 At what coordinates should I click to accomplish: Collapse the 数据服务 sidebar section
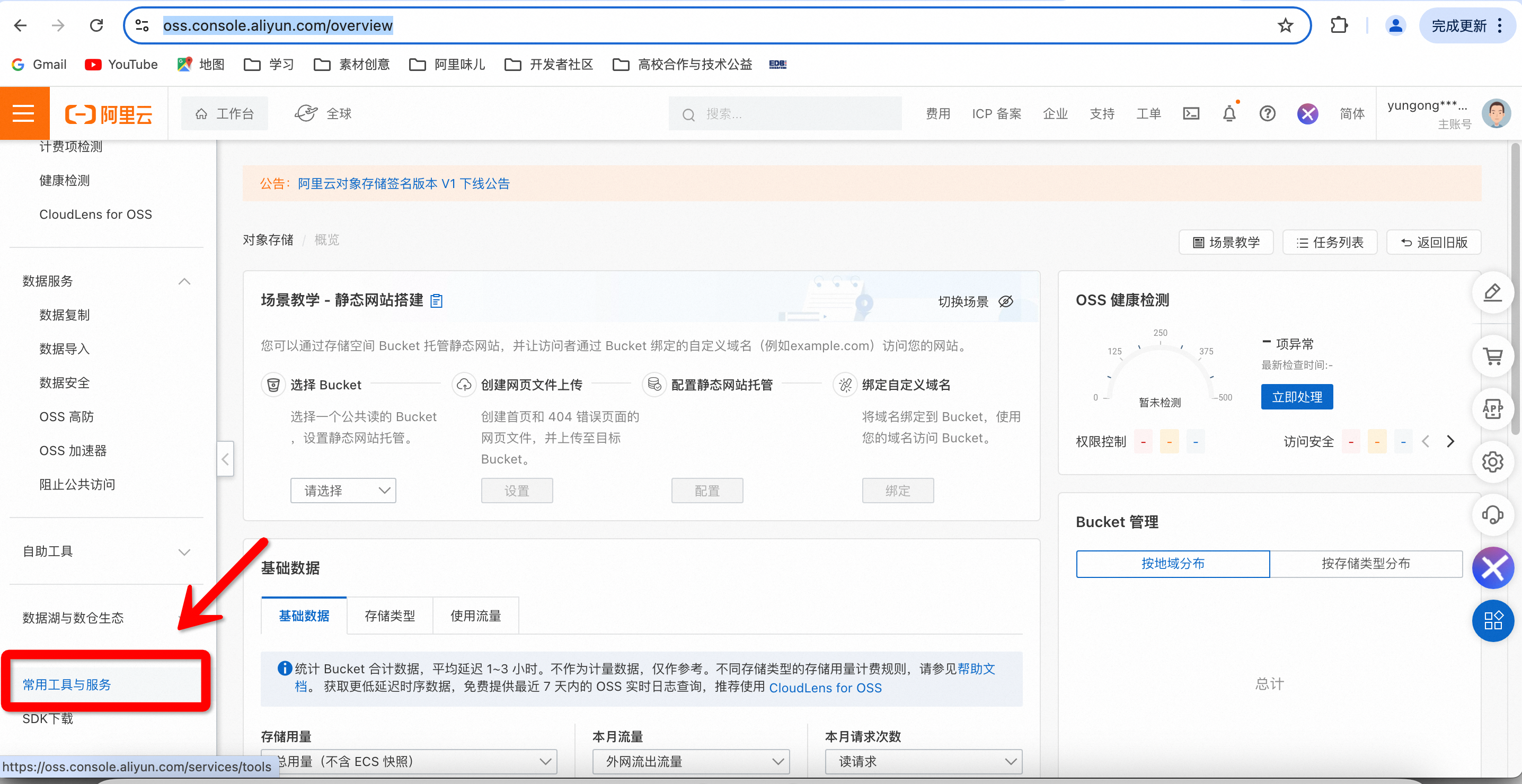[x=184, y=281]
